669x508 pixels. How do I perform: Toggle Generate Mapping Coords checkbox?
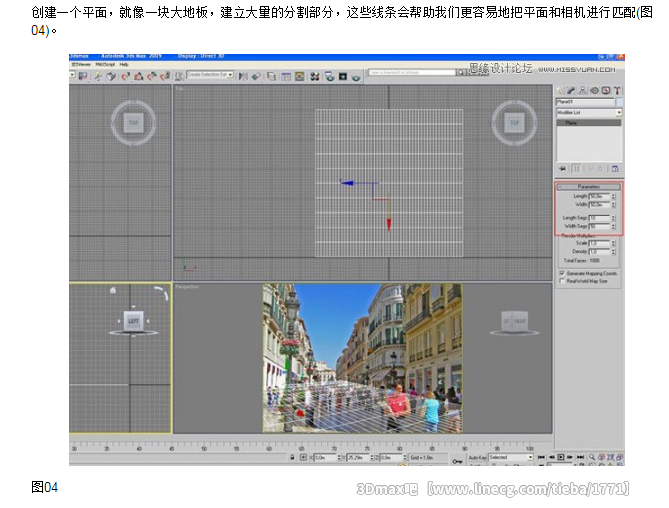point(561,273)
